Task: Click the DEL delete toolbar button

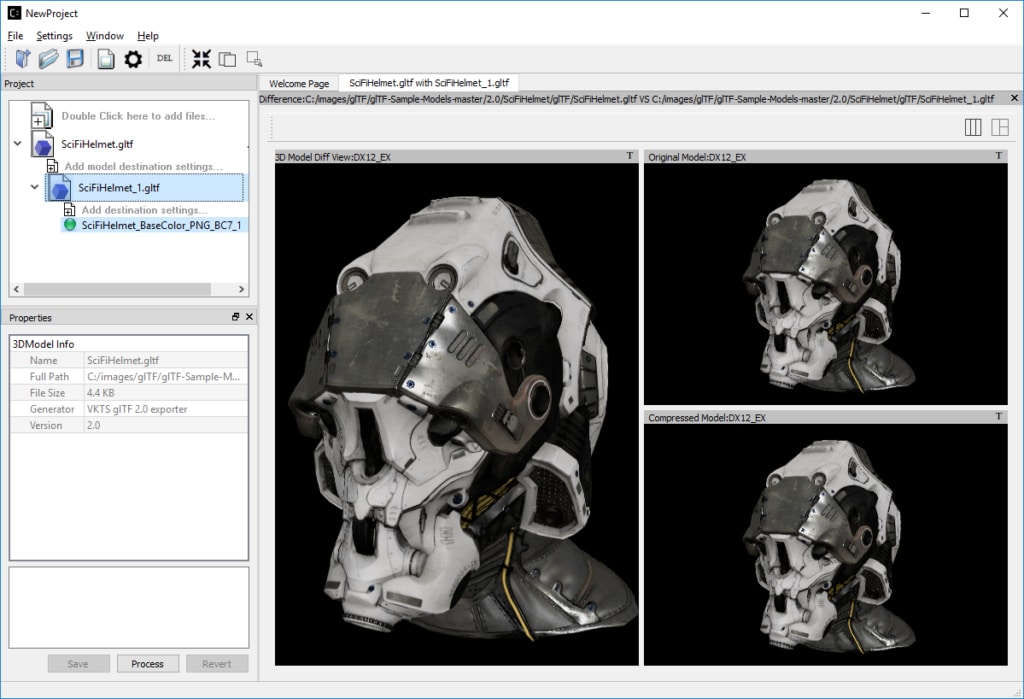Action: 165,59
